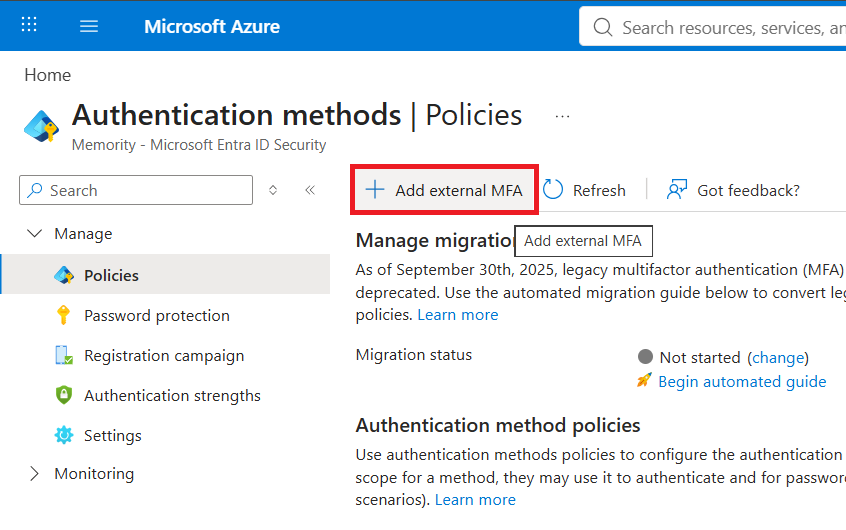
Task: Click the Microsoft Azure title
Action: (212, 26)
